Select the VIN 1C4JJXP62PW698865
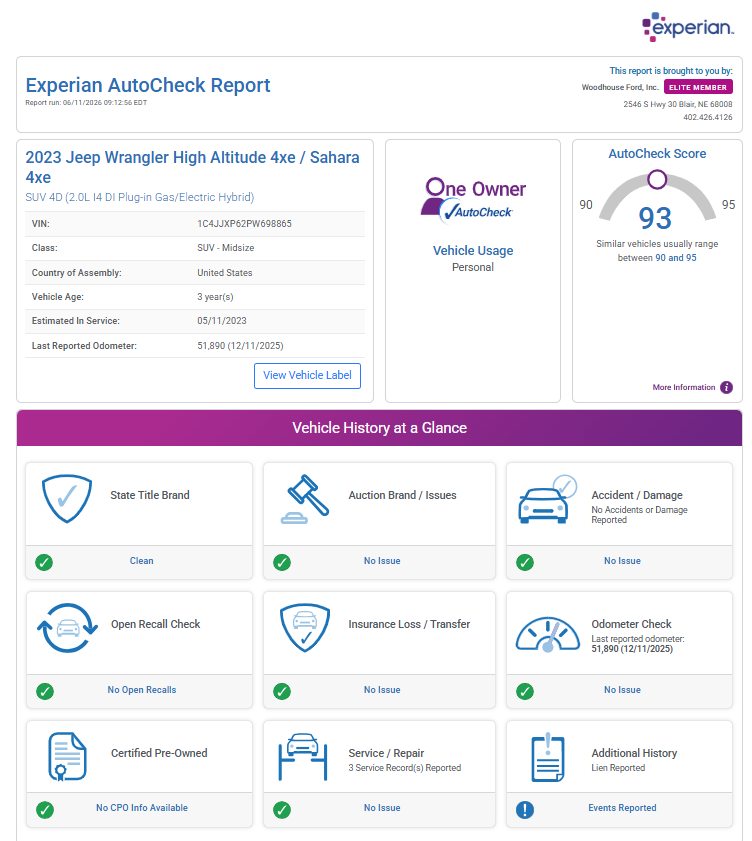Image resolution: width=752 pixels, height=841 pixels. click(245, 224)
